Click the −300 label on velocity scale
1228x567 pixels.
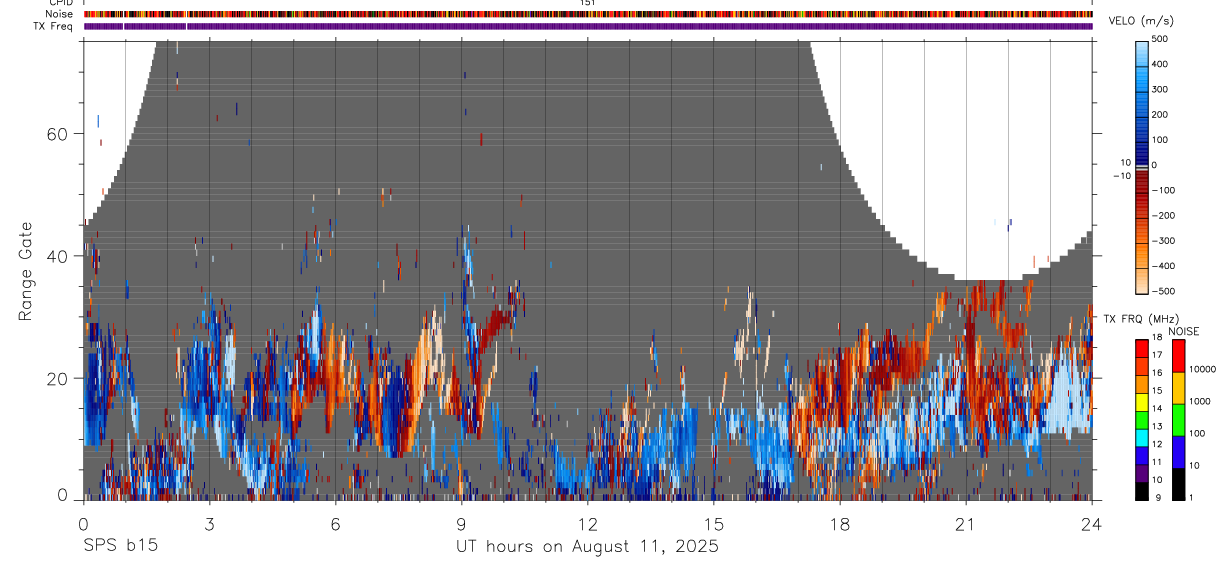point(1165,241)
